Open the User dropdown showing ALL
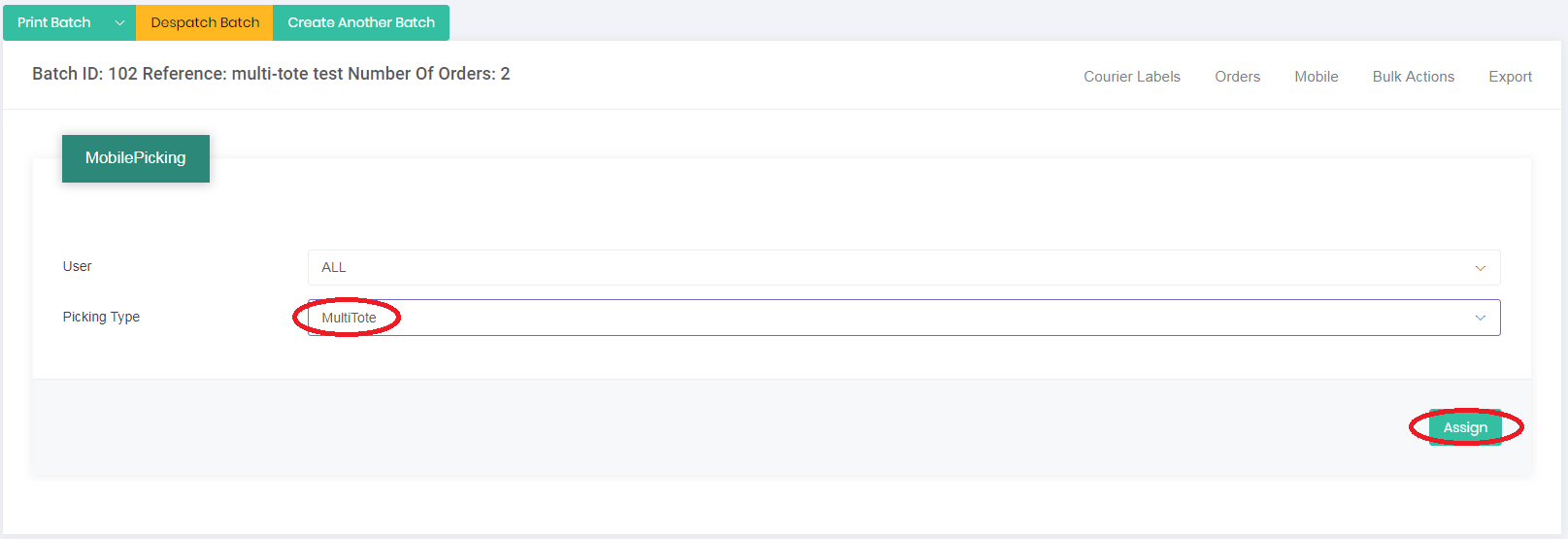1568x539 pixels. [904, 267]
